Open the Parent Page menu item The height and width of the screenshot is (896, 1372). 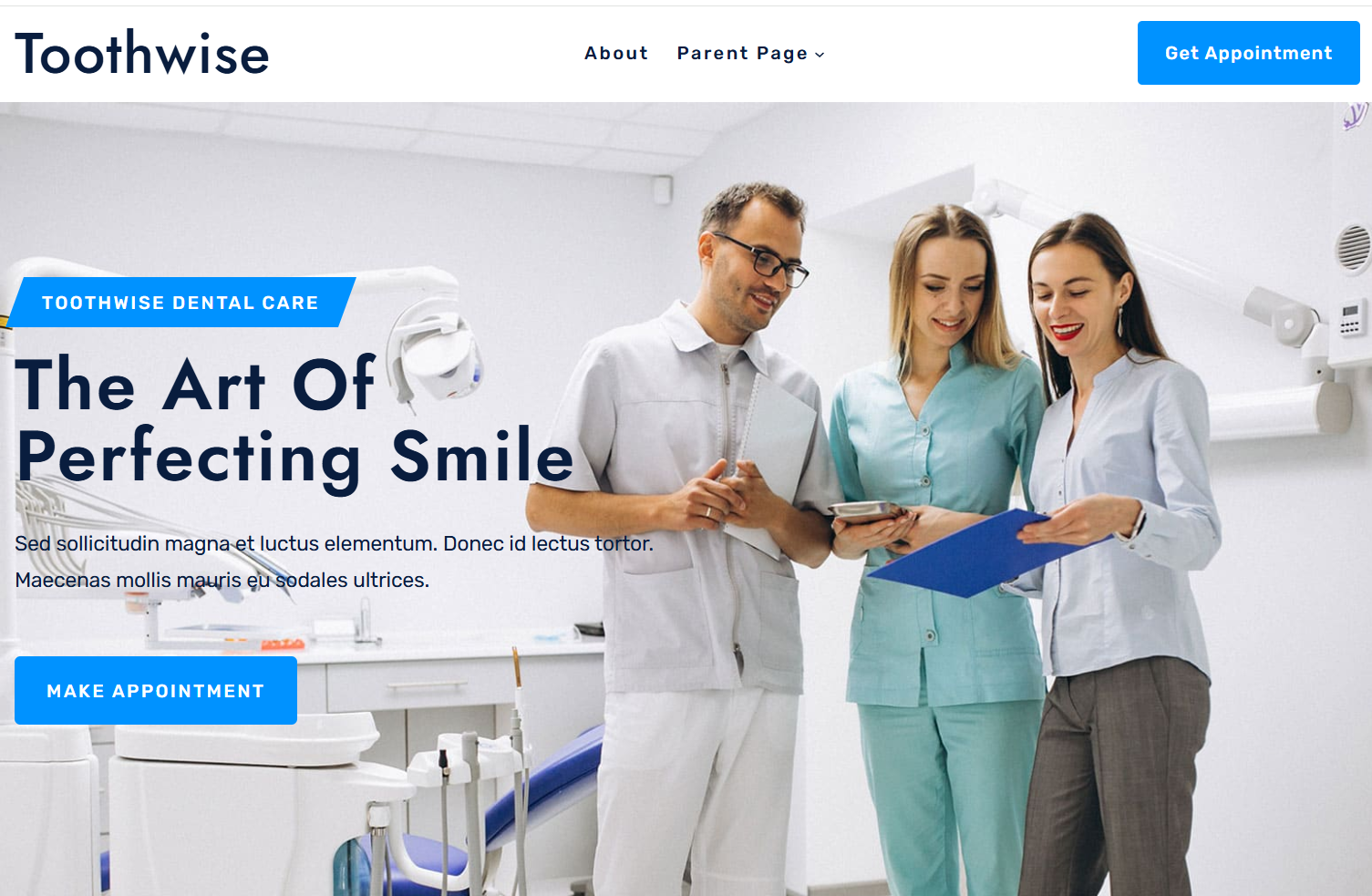tap(742, 54)
